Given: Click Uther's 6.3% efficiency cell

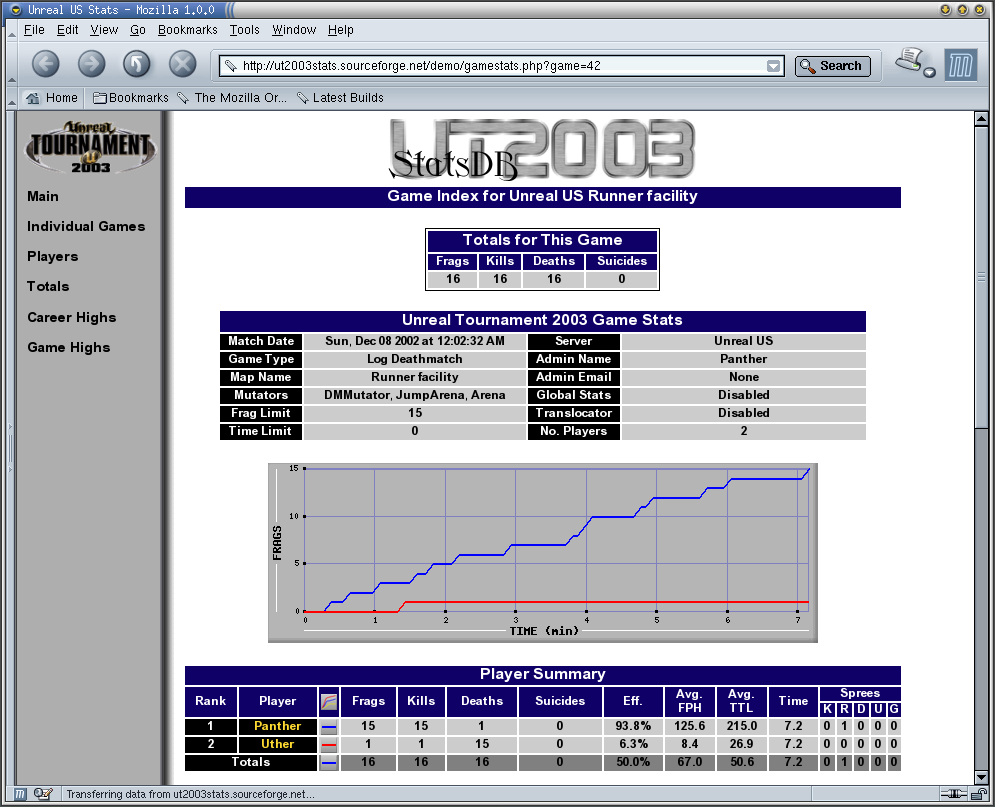Looking at the screenshot, I should pyautogui.click(x=633, y=744).
